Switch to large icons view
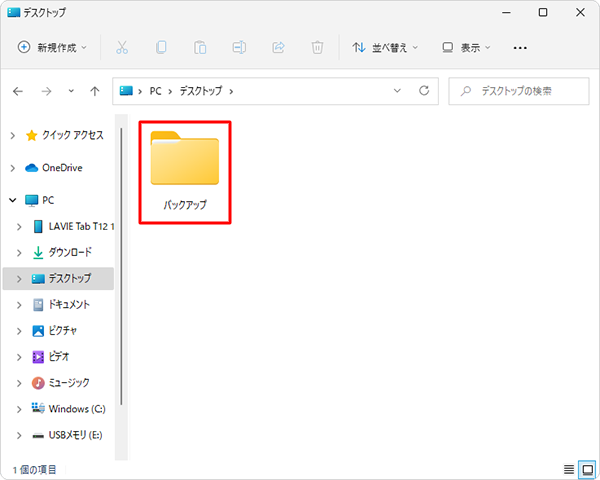The image size is (600, 480). pyautogui.click(x=587, y=469)
